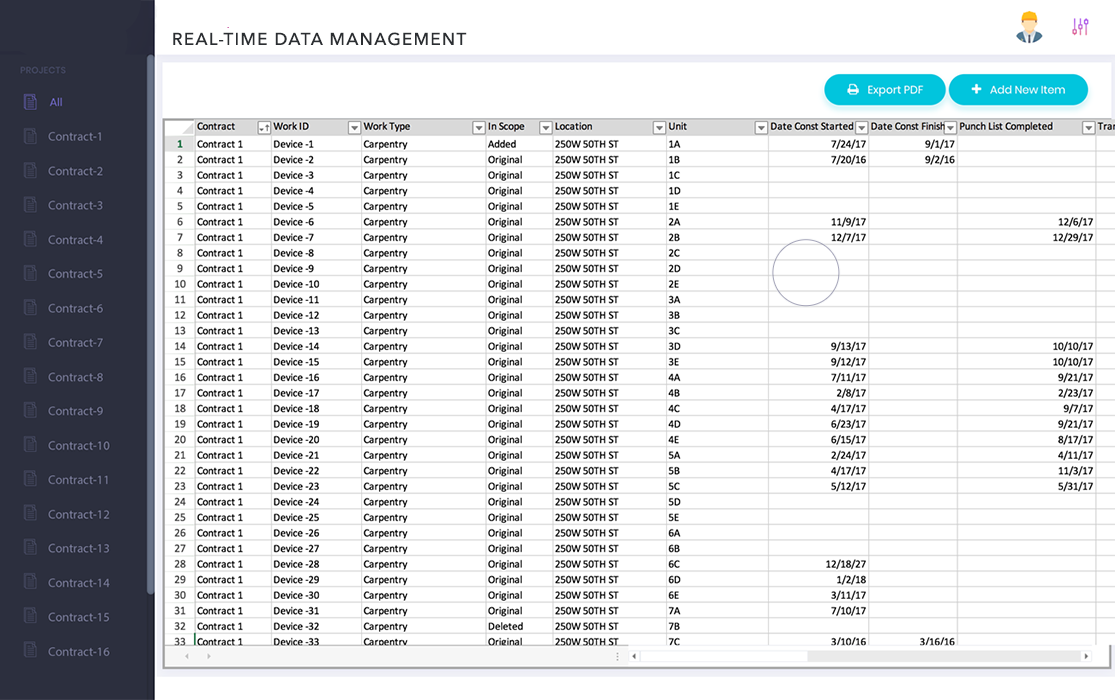This screenshot has height=700, width=1115.
Task: Expand the Location column filter dropdown
Action: point(659,128)
